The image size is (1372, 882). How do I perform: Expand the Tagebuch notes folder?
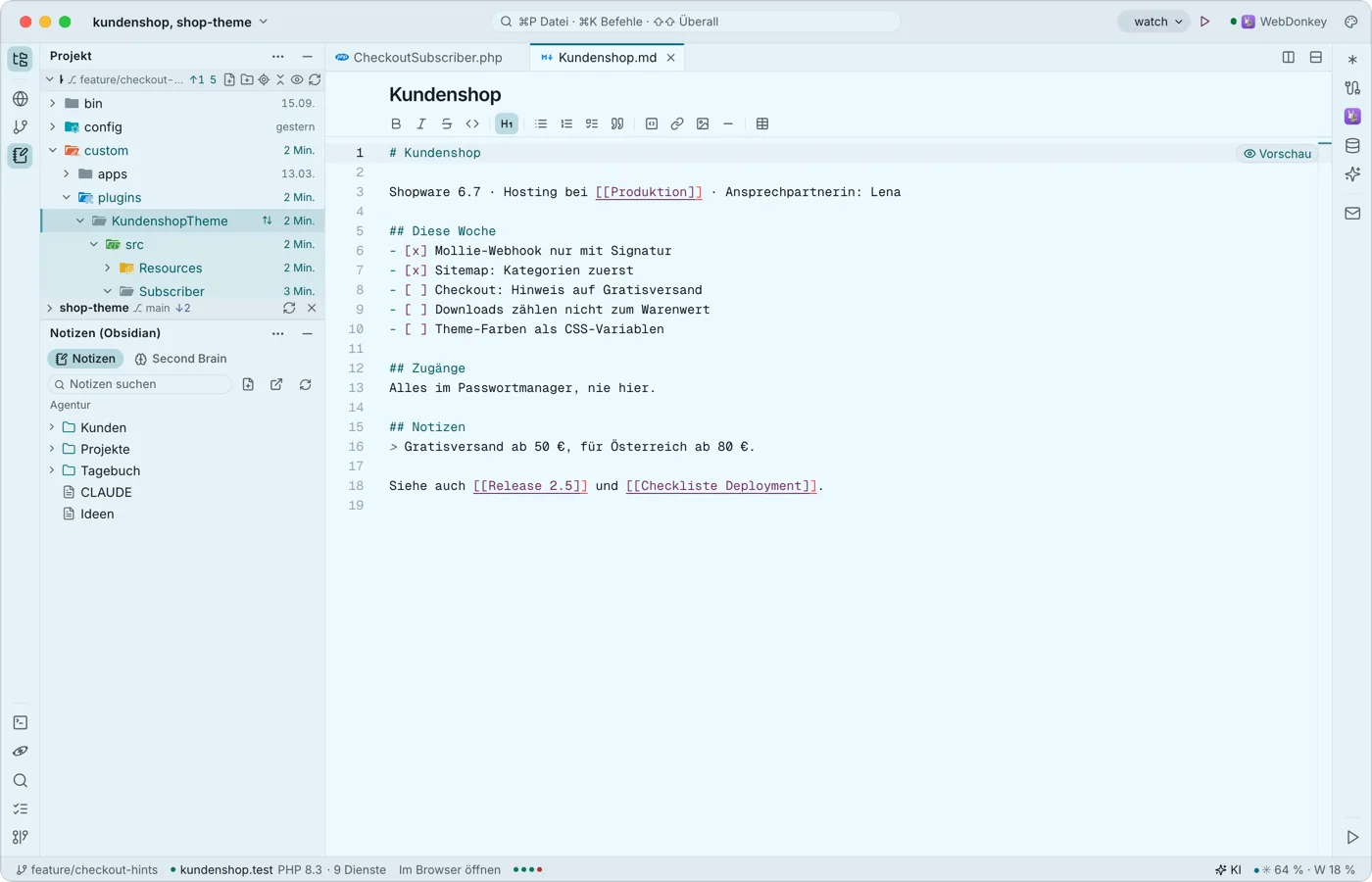pos(52,470)
